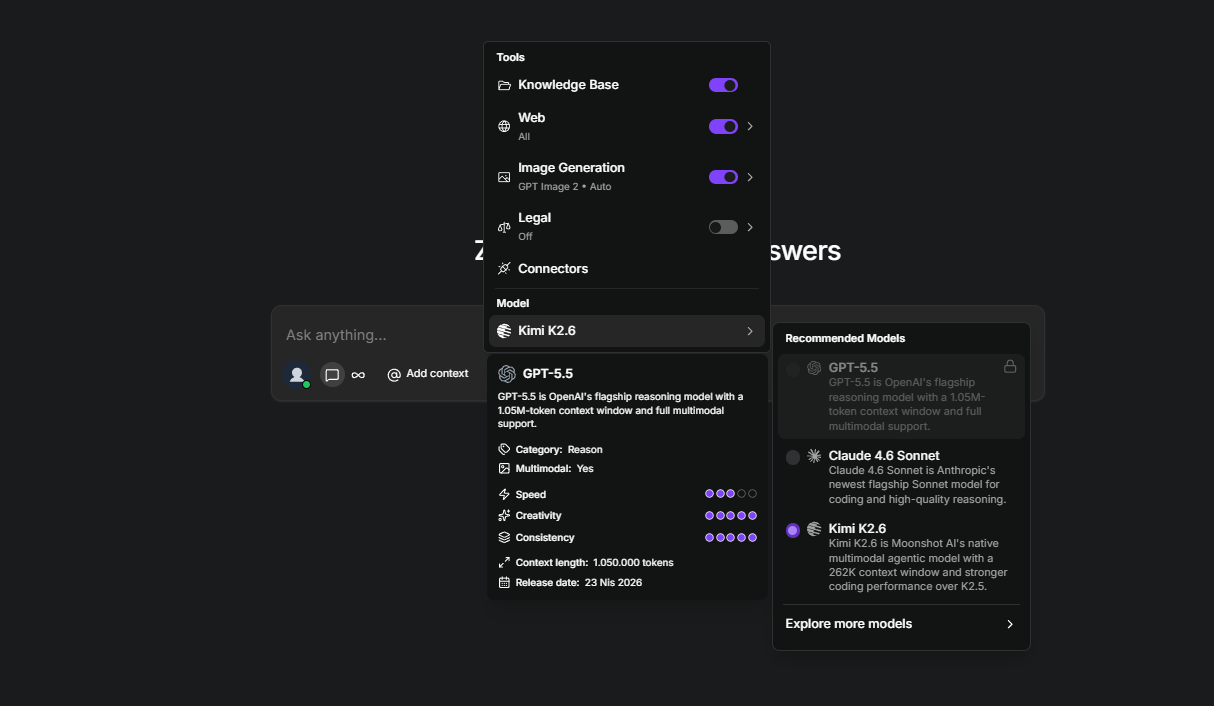Open the Kimi K2.6 model selector
The width and height of the screenshot is (1214, 706).
[627, 331]
